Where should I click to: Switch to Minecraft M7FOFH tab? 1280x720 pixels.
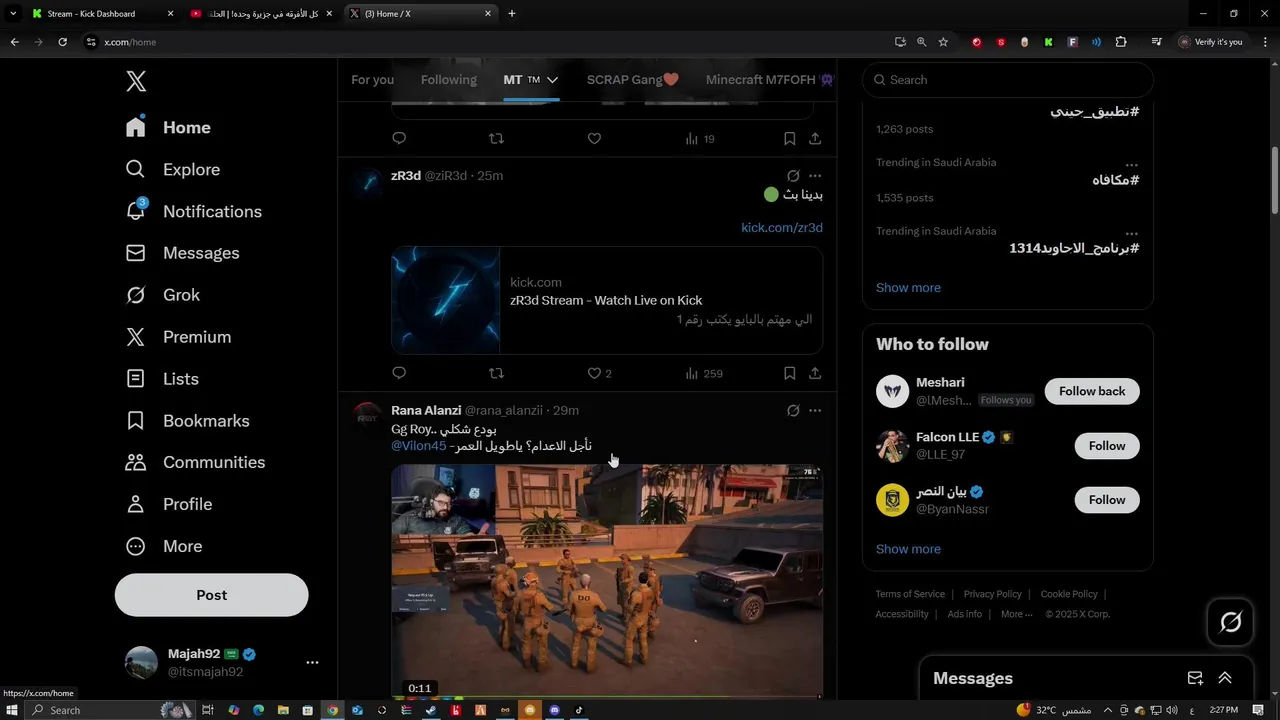770,80
